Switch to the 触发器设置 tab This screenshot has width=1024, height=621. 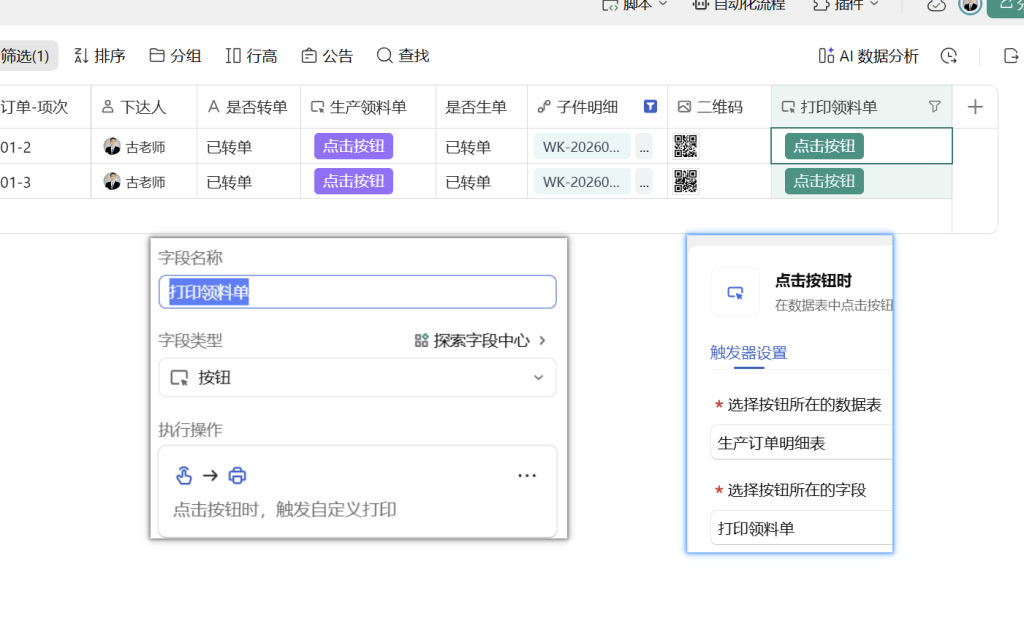748,353
